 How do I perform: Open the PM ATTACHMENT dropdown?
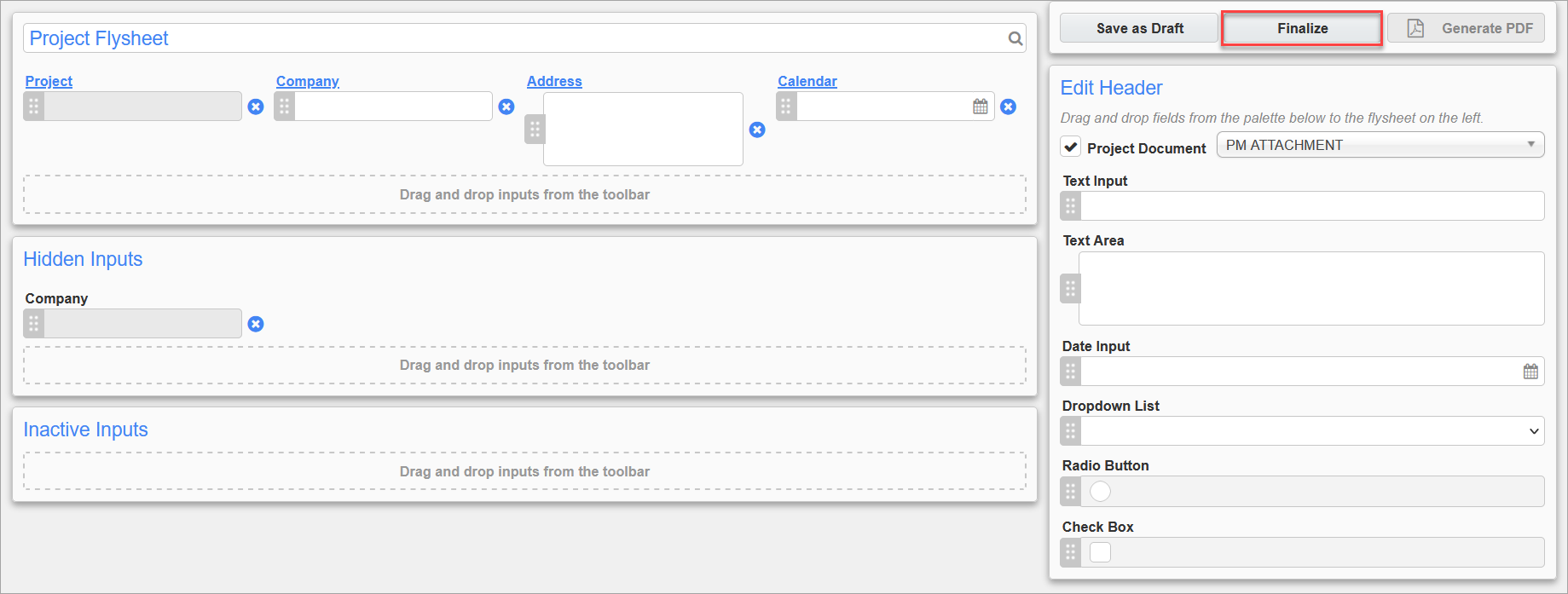click(x=1380, y=145)
